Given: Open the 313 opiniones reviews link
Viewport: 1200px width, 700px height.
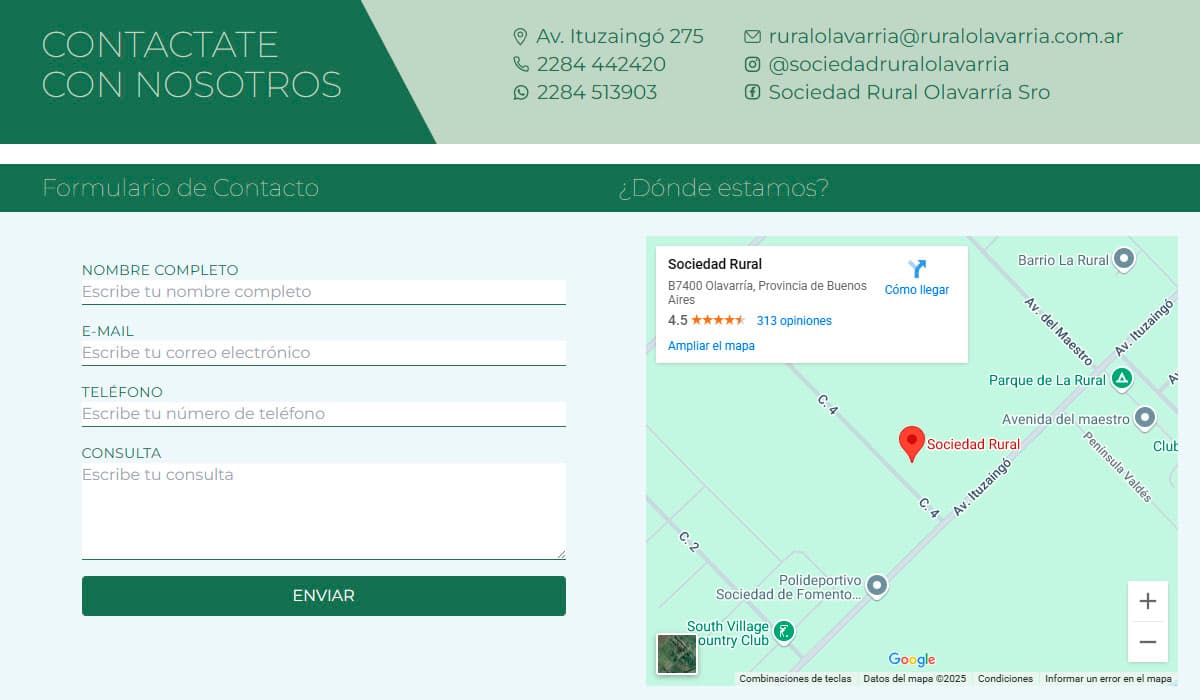Looking at the screenshot, I should click(x=794, y=321).
